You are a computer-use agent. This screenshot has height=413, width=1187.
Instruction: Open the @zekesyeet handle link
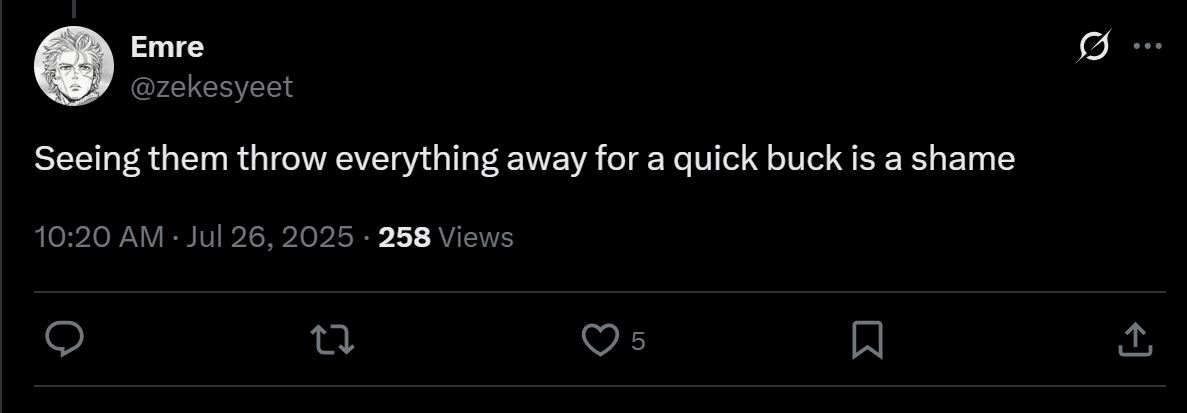[x=211, y=87]
